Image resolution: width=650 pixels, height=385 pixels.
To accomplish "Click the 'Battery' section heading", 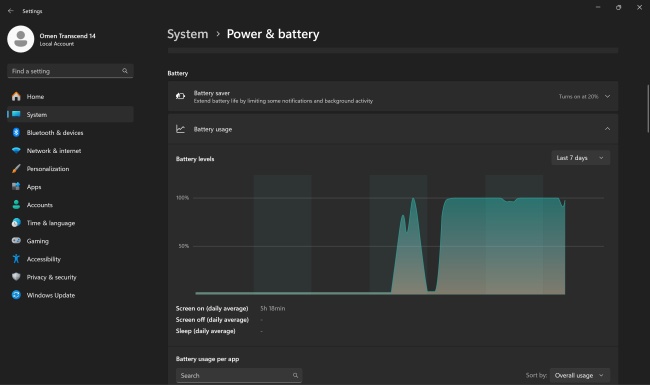I will (177, 73).
